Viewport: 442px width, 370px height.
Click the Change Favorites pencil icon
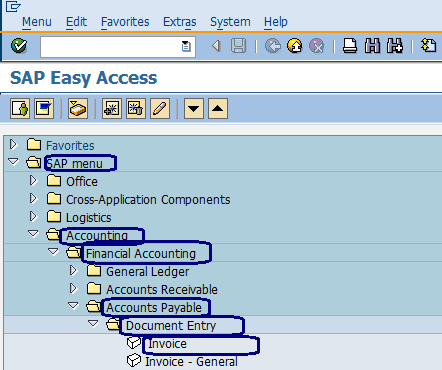(x=160, y=108)
